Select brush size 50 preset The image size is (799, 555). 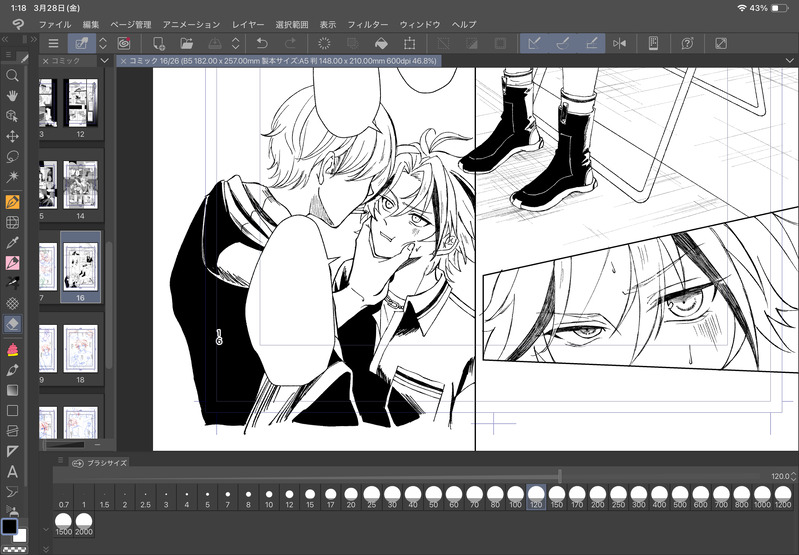coord(433,497)
